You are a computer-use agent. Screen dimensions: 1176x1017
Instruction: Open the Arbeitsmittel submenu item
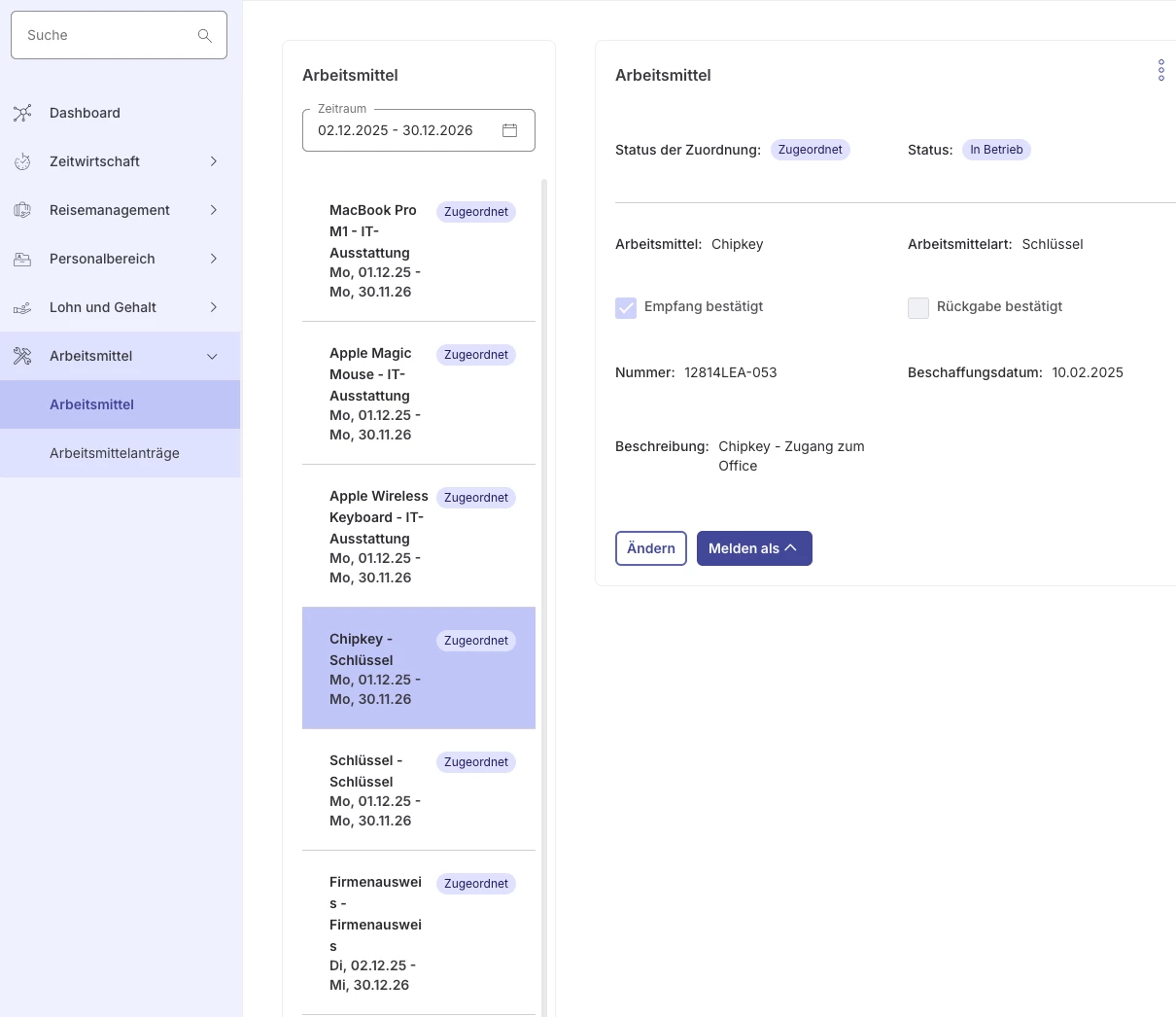[121, 404]
